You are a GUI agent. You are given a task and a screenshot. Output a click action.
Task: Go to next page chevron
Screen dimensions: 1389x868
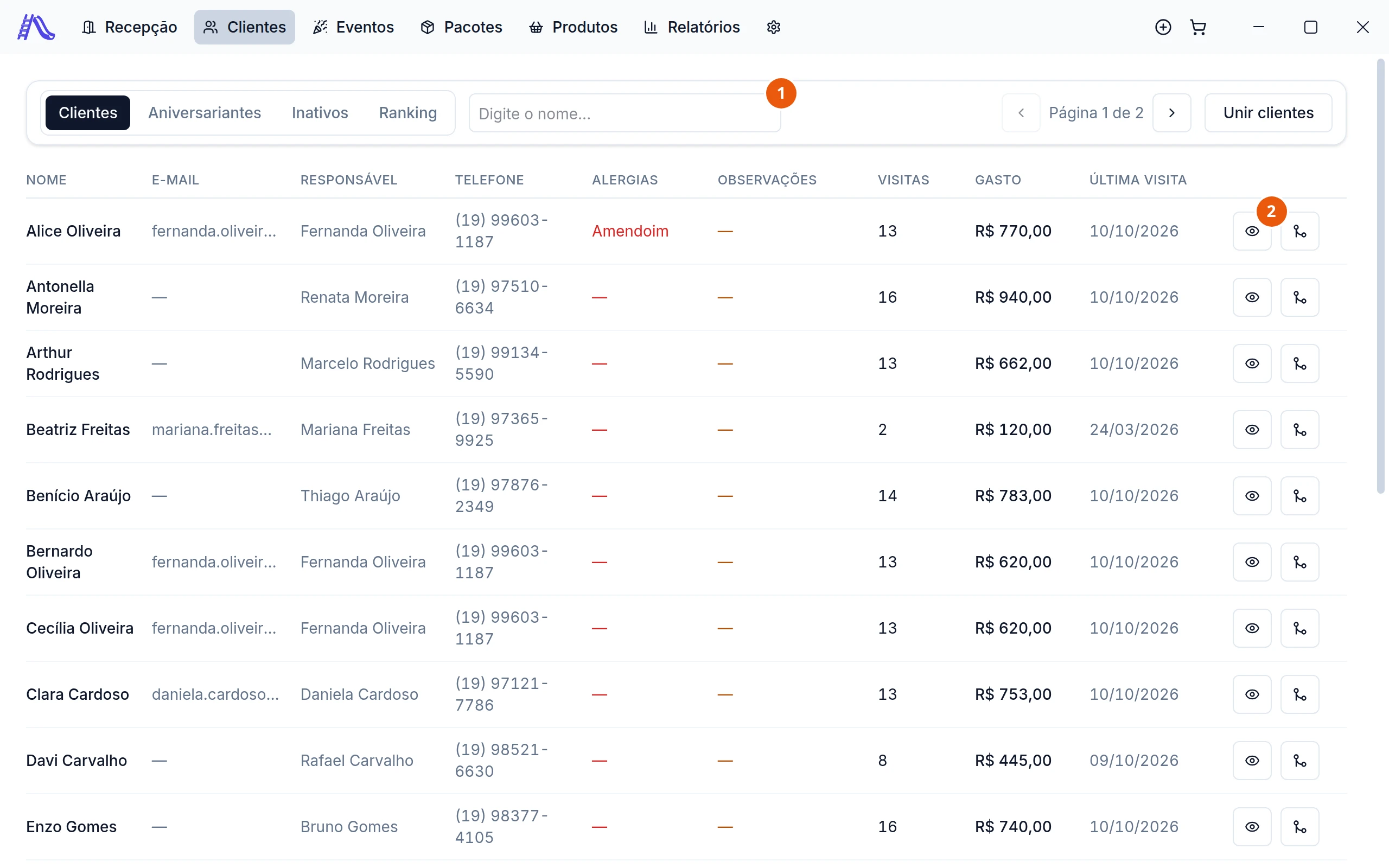1171,113
